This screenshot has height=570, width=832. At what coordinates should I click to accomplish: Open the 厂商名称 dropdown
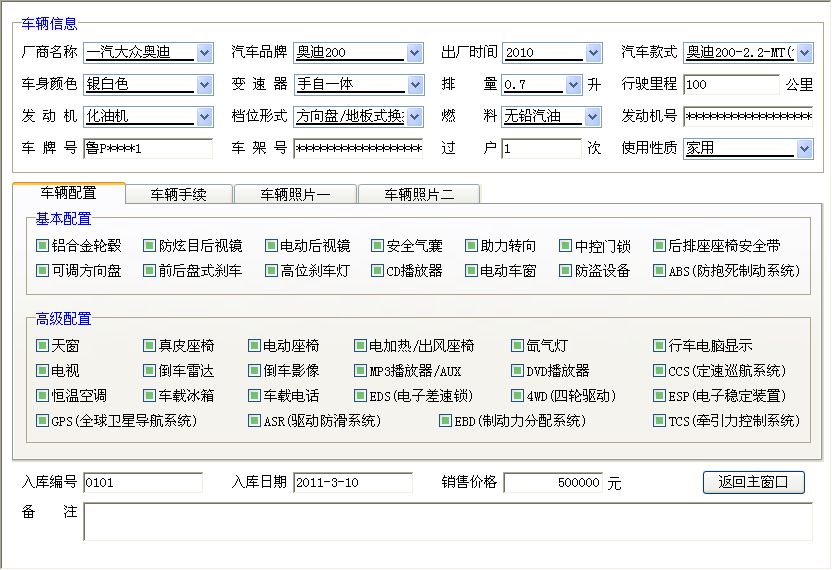point(204,53)
